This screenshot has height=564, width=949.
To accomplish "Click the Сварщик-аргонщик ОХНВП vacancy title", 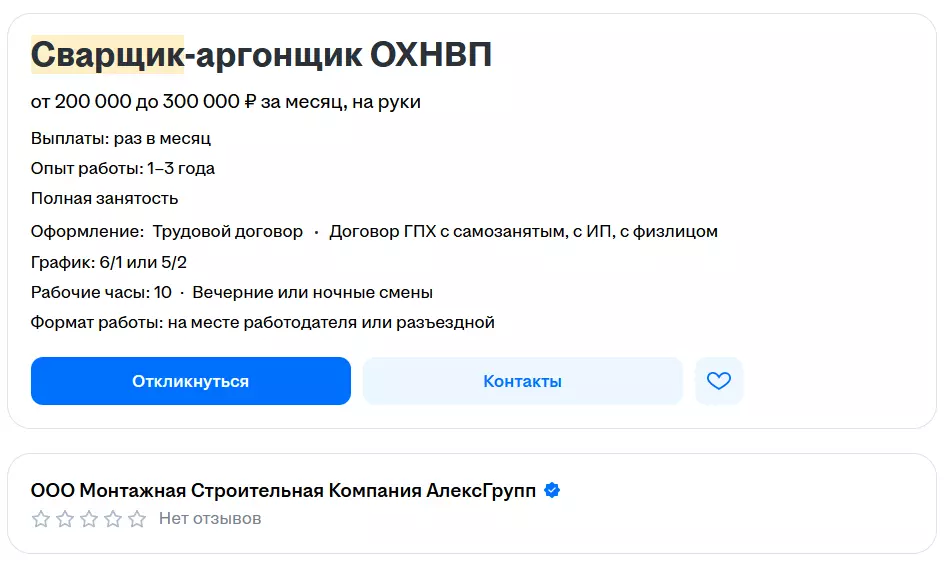I will point(261,55).
